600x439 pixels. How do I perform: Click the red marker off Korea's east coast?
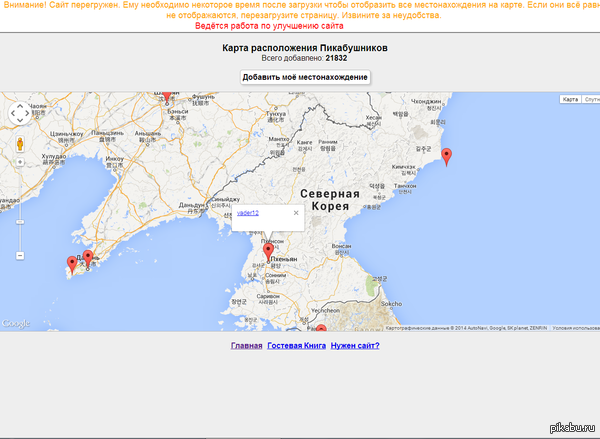tap(446, 157)
